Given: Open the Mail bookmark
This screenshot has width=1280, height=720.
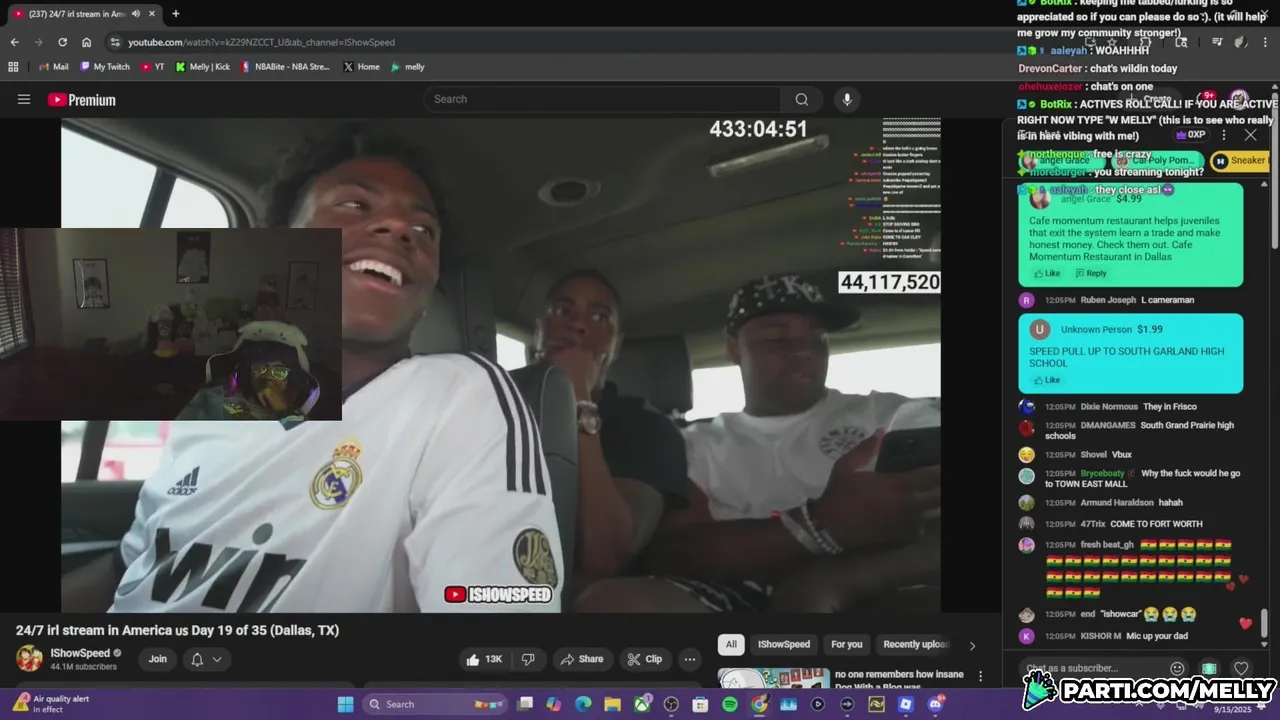Looking at the screenshot, I should click(x=53, y=67).
